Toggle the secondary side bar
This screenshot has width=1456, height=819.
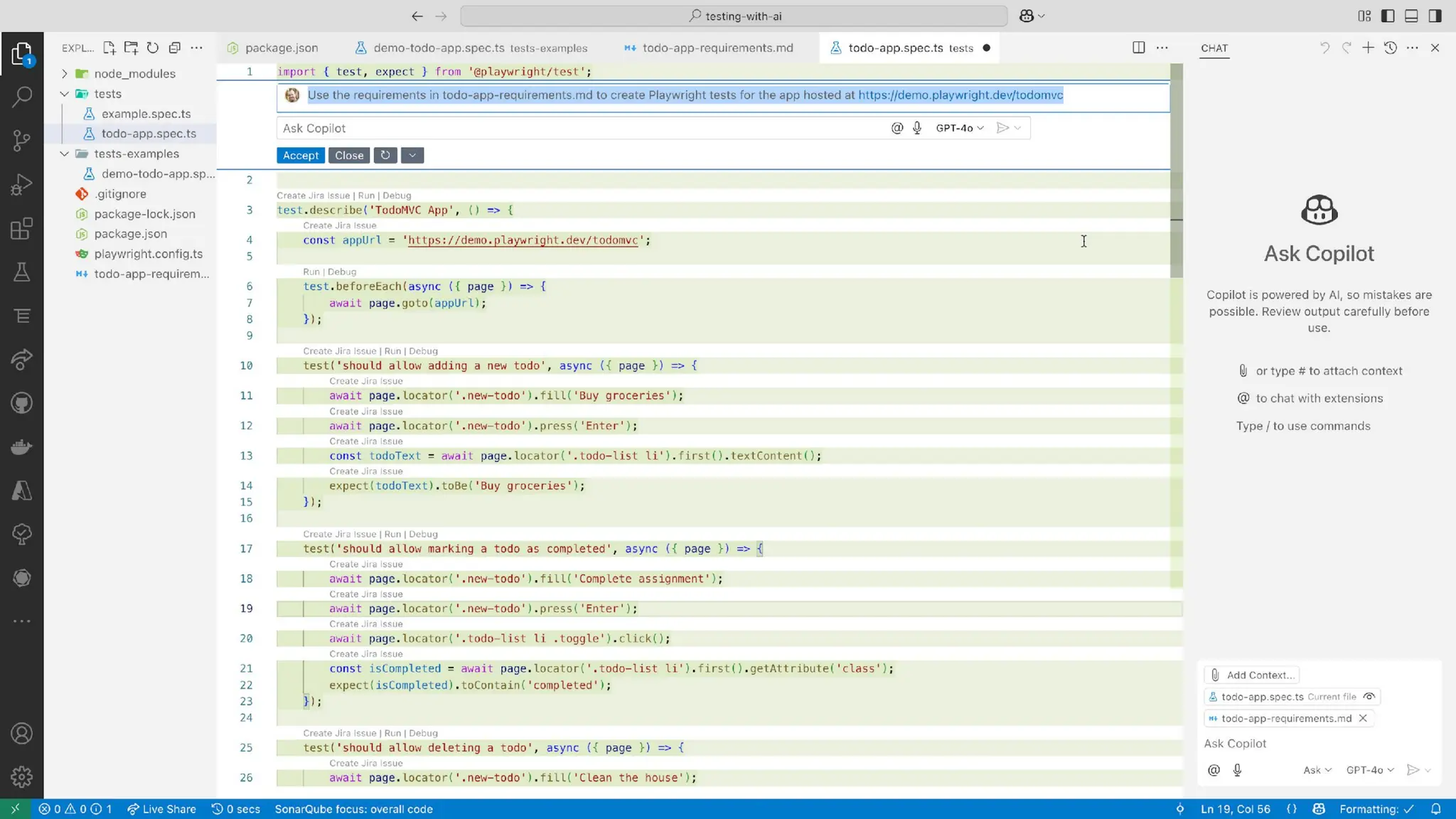[1435, 16]
